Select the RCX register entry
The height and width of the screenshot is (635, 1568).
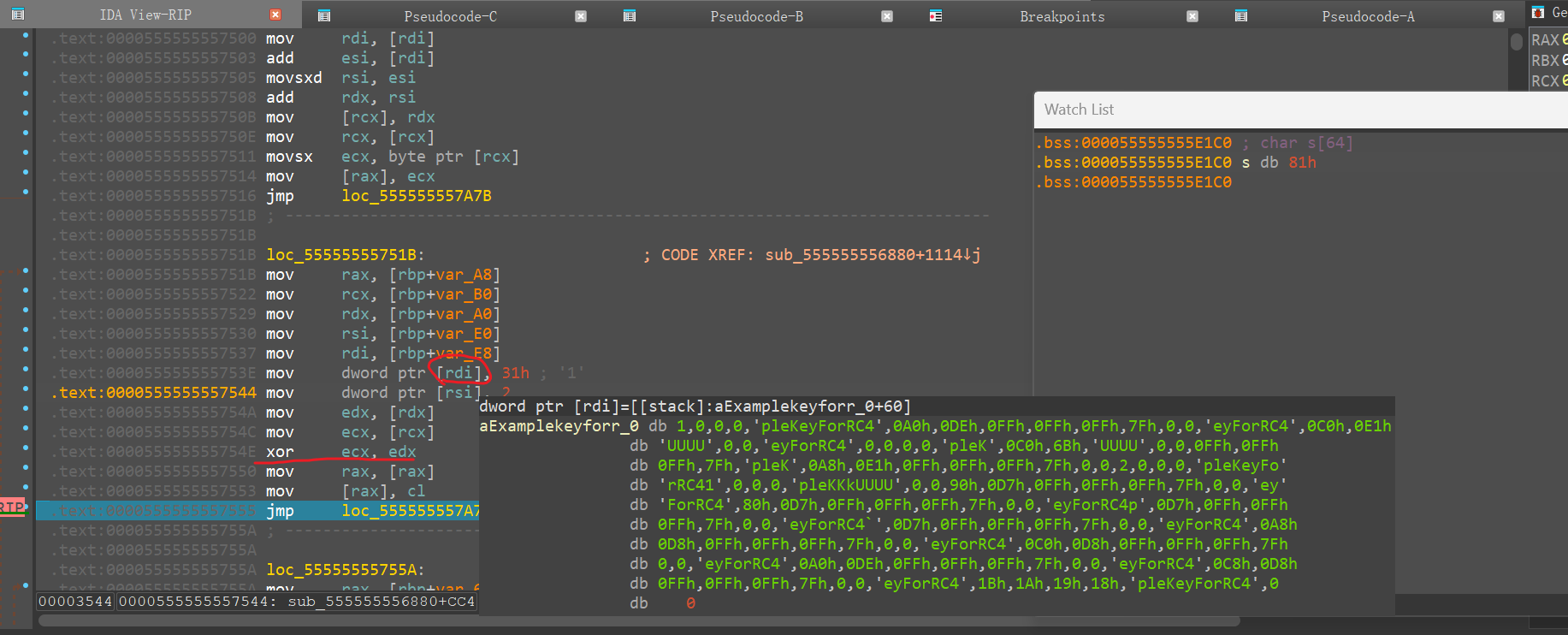(1548, 81)
